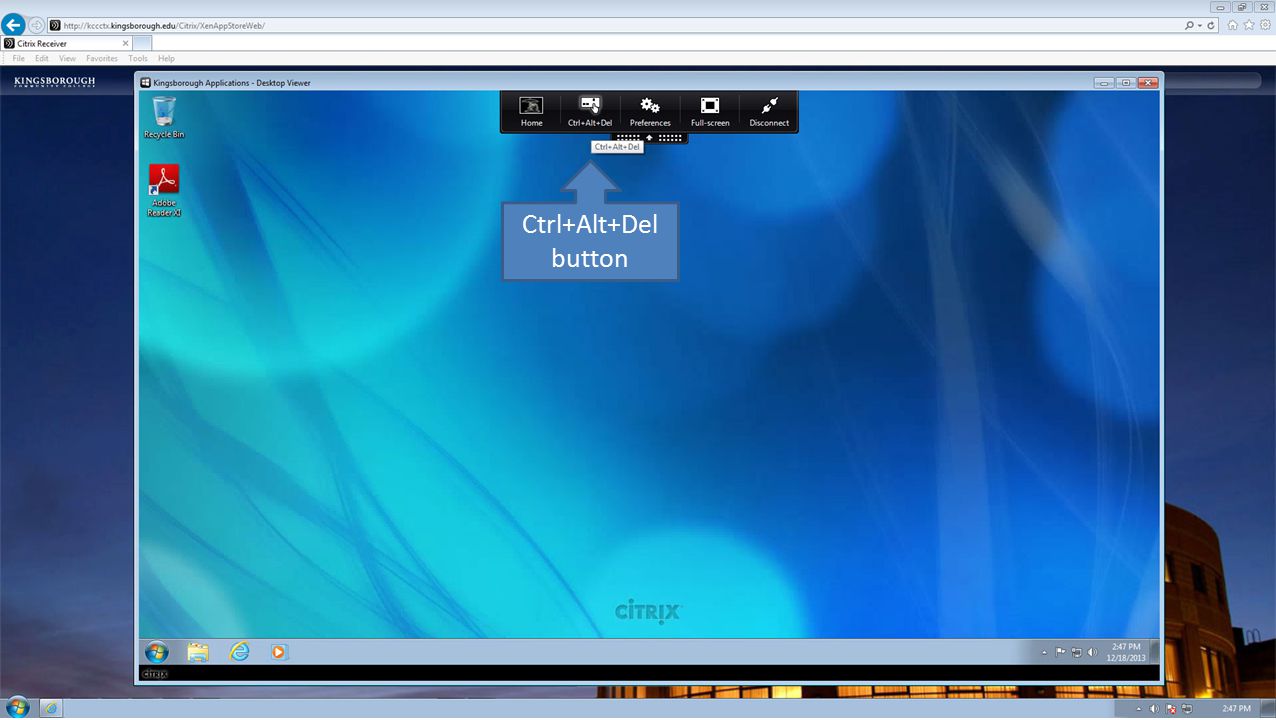Open browser favorites star
This screenshot has height=720, width=1276.
[1249, 25]
